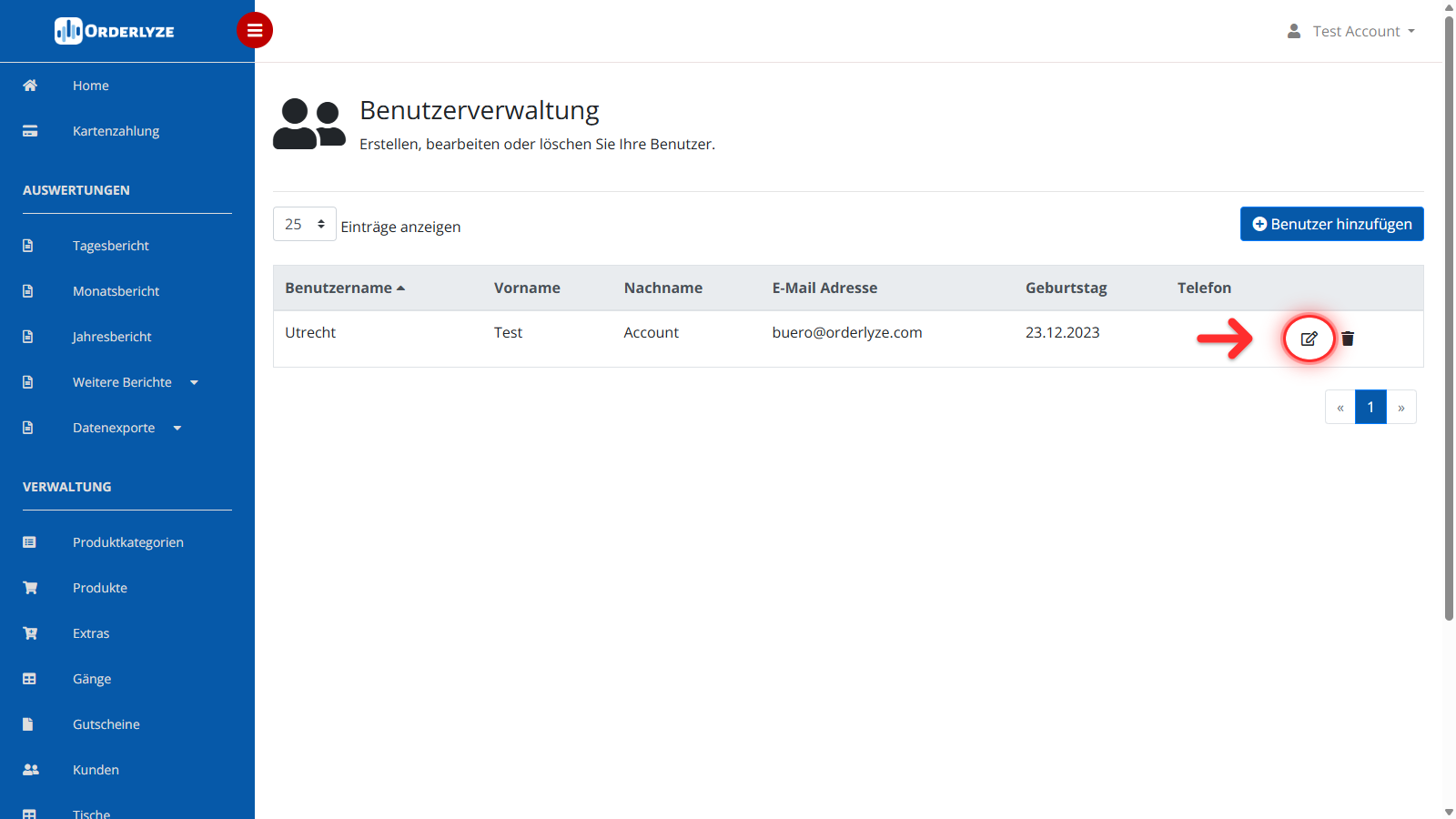
Task: Click the AUSWERTUNGEN section label
Action: [x=76, y=190]
